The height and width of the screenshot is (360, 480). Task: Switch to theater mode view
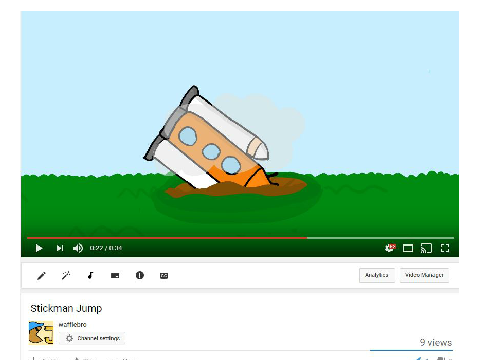coord(408,248)
